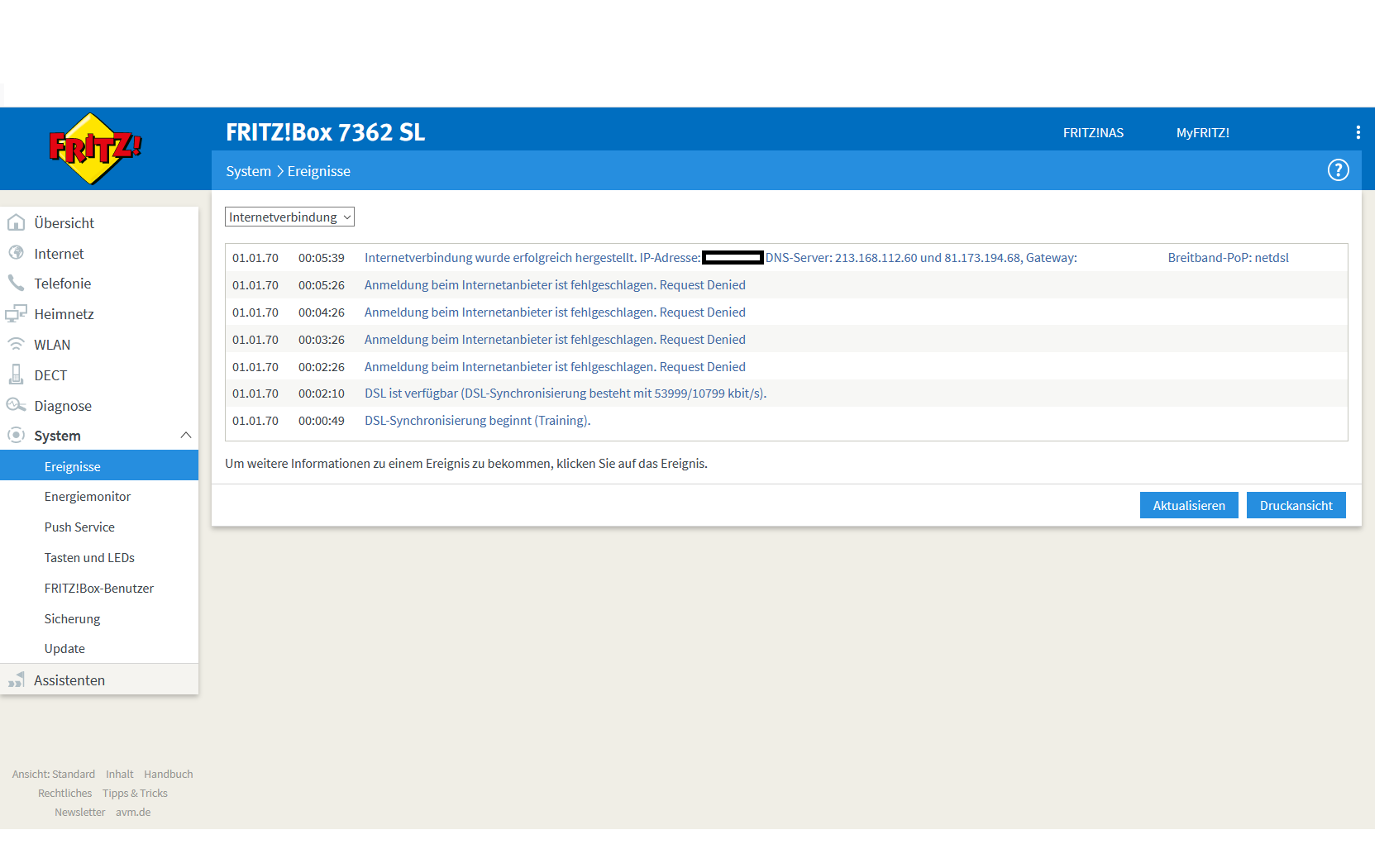1389x868 pixels.
Task: Click the stethoscope icon beside Diagnose
Action: [x=16, y=405]
